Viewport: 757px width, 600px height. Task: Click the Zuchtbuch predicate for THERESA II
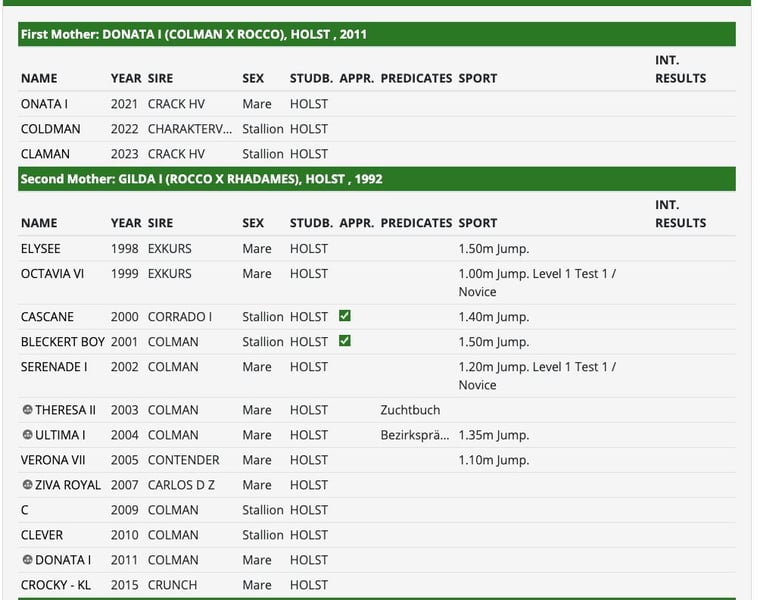[410, 410]
